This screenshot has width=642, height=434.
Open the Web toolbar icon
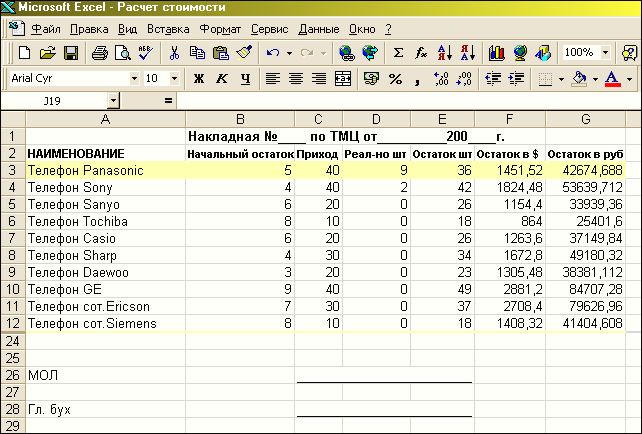[370, 53]
